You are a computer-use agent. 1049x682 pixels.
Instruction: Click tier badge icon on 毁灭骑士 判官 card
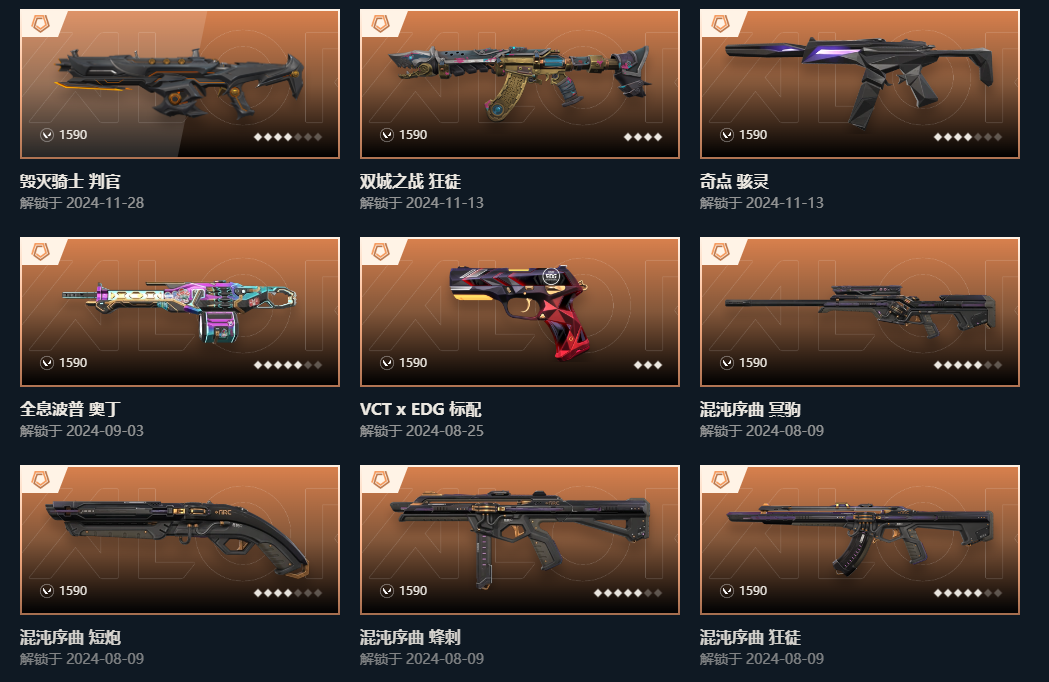(x=40, y=25)
